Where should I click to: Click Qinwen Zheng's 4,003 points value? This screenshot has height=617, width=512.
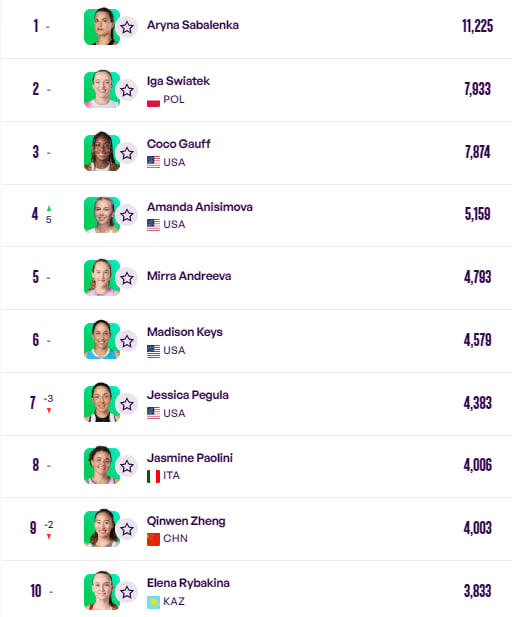[478, 528]
